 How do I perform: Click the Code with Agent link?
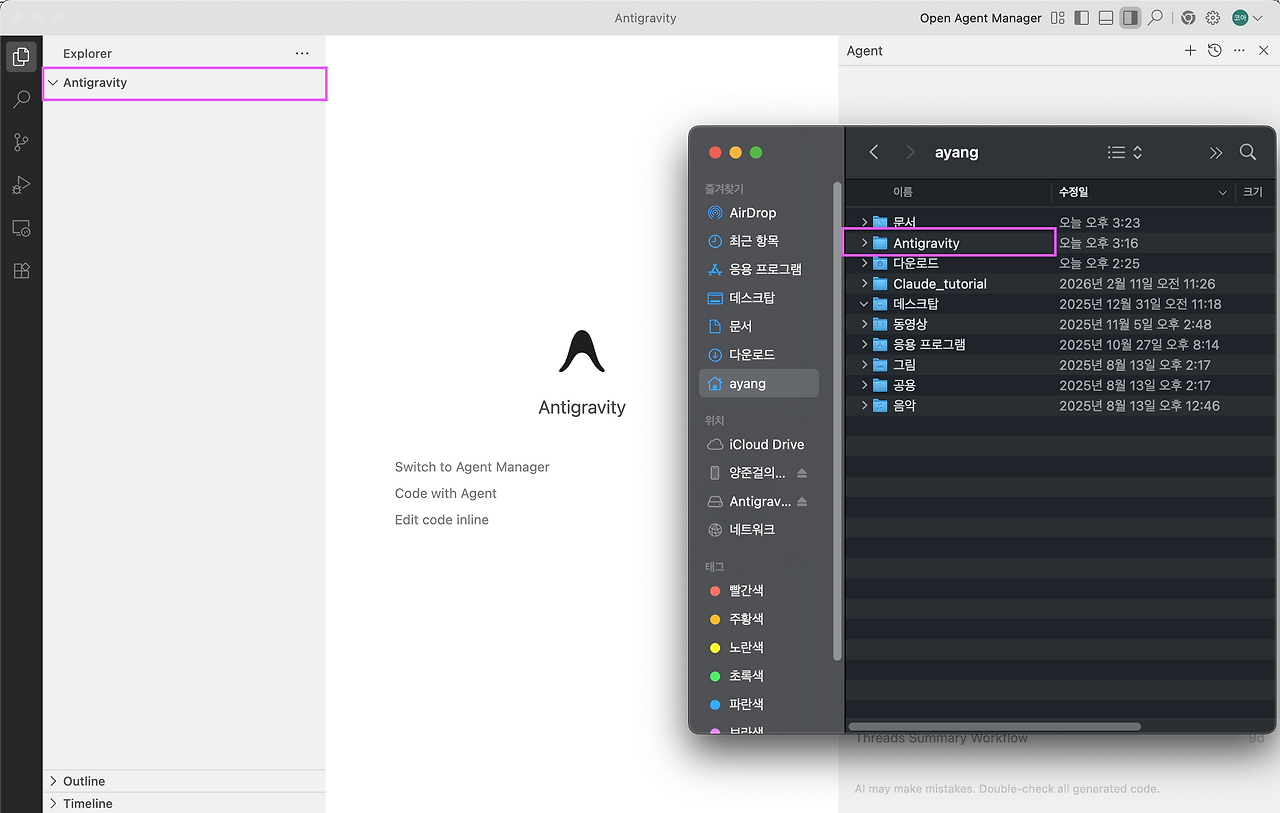click(446, 493)
